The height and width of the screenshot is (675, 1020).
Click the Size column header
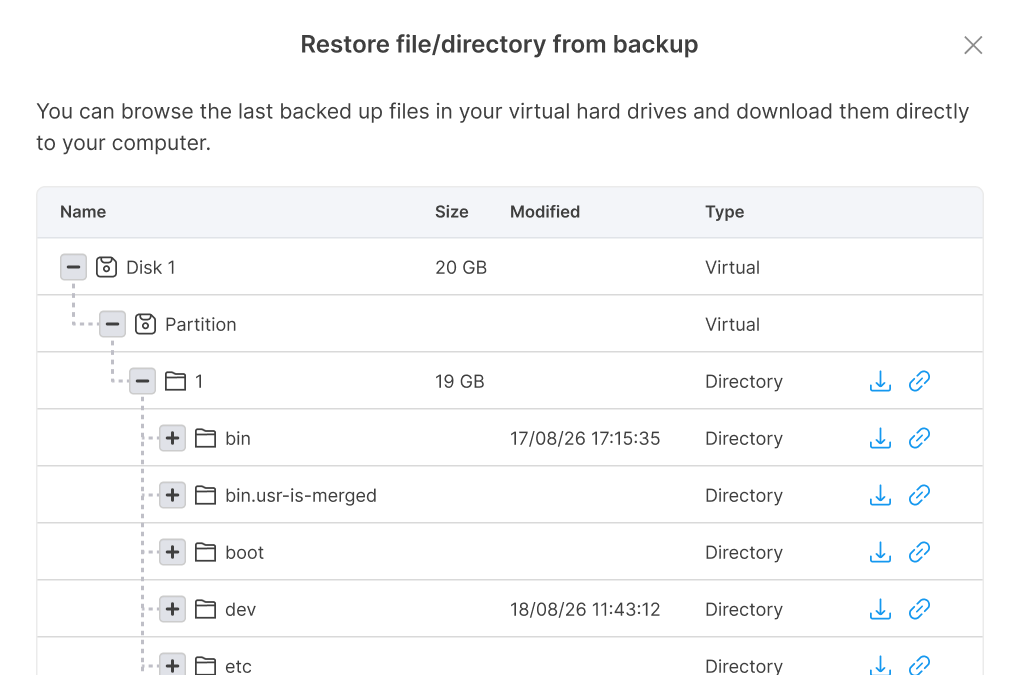point(451,212)
